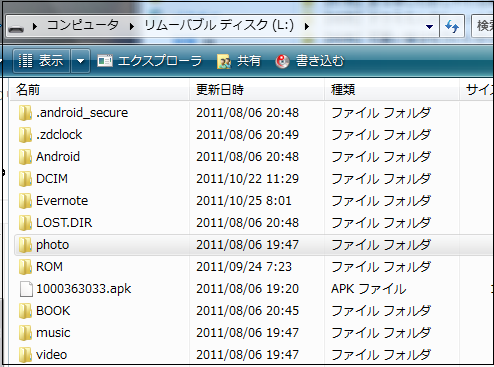Click the date 2011/08/06 20:49 for .zdclock

(248, 135)
